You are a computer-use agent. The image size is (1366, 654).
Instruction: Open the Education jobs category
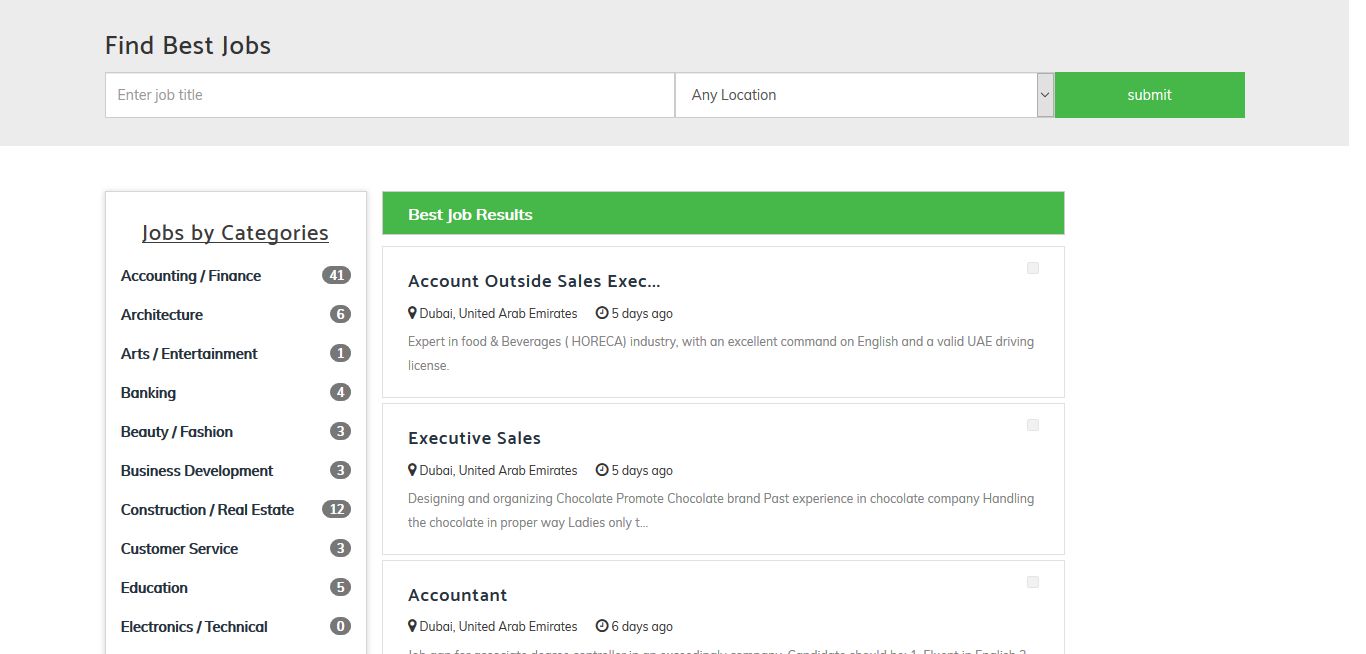(x=154, y=588)
